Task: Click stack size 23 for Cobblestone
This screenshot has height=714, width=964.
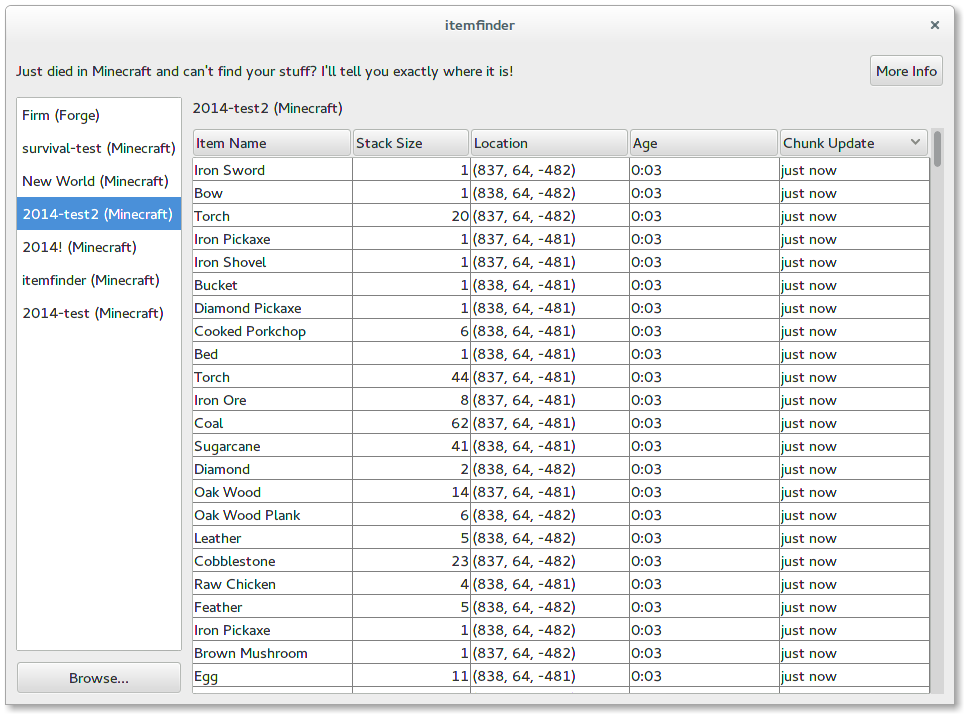Action: (460, 561)
